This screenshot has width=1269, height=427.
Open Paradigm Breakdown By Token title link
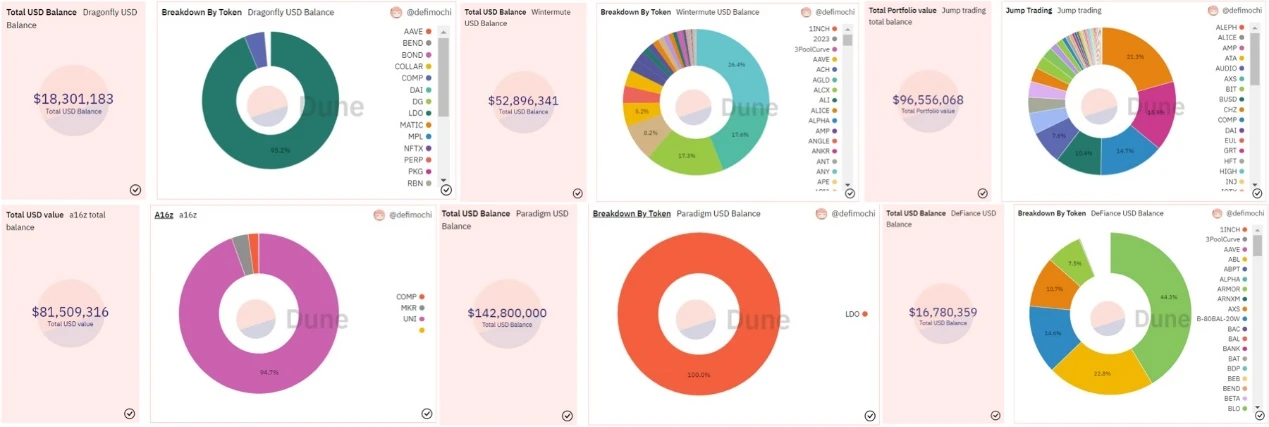pos(632,213)
